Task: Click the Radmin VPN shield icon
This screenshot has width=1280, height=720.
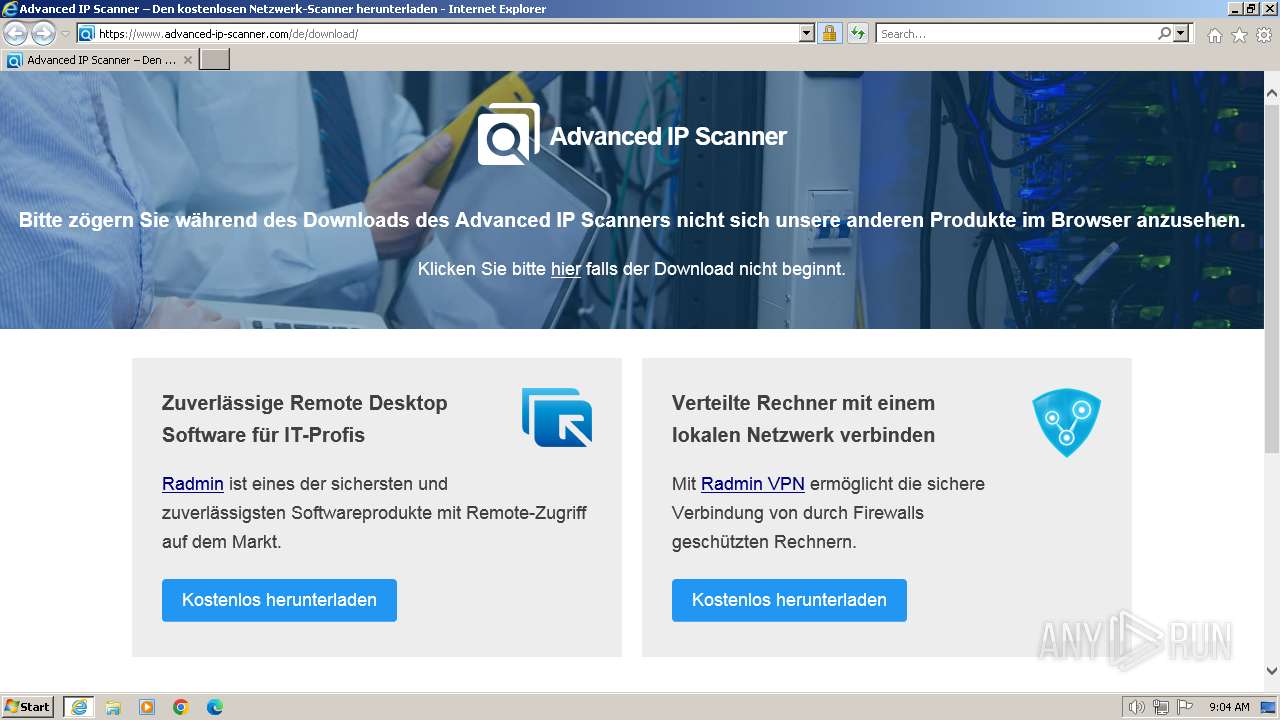Action: pos(1066,422)
